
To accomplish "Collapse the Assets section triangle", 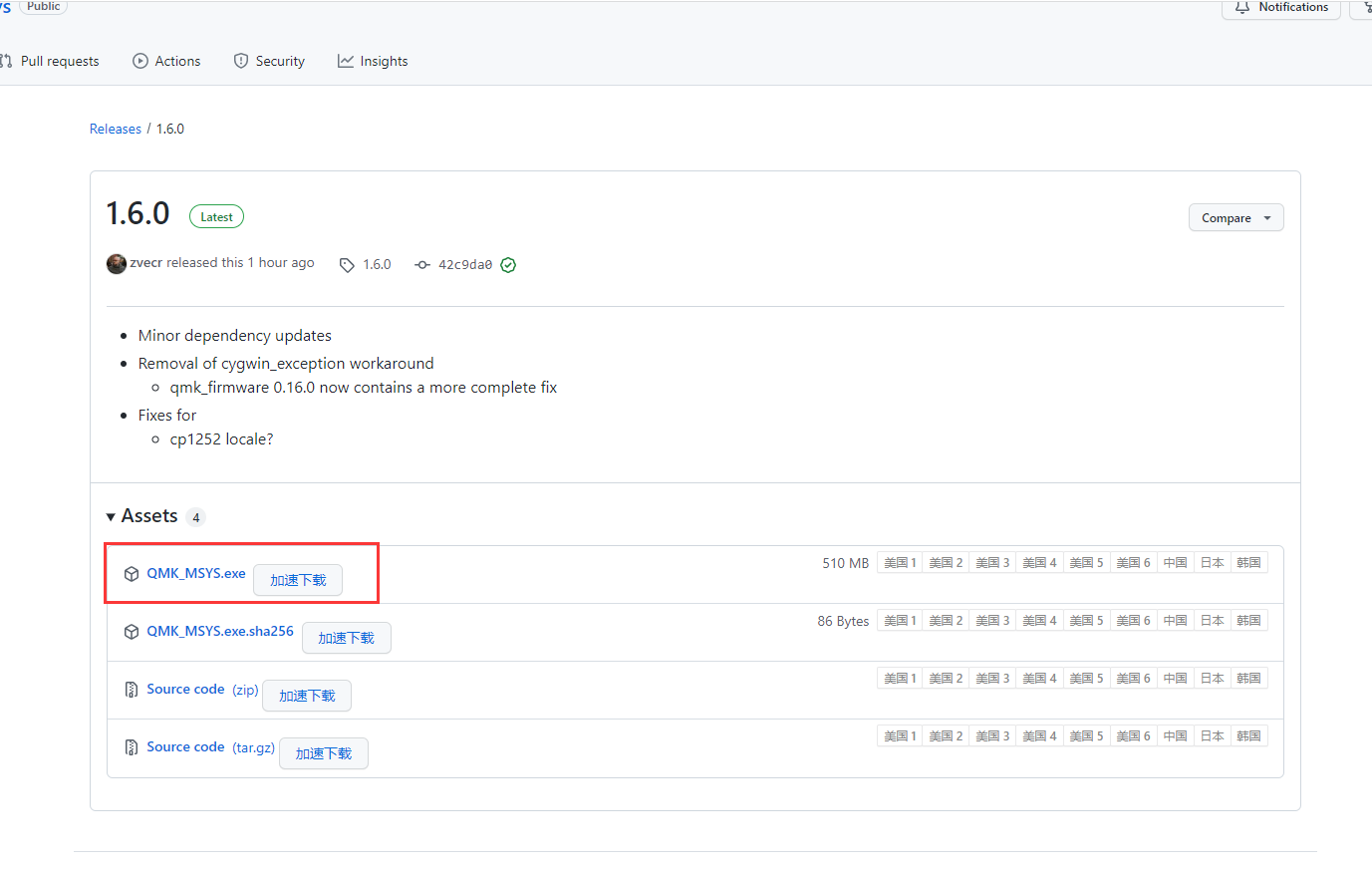I will (x=111, y=516).
